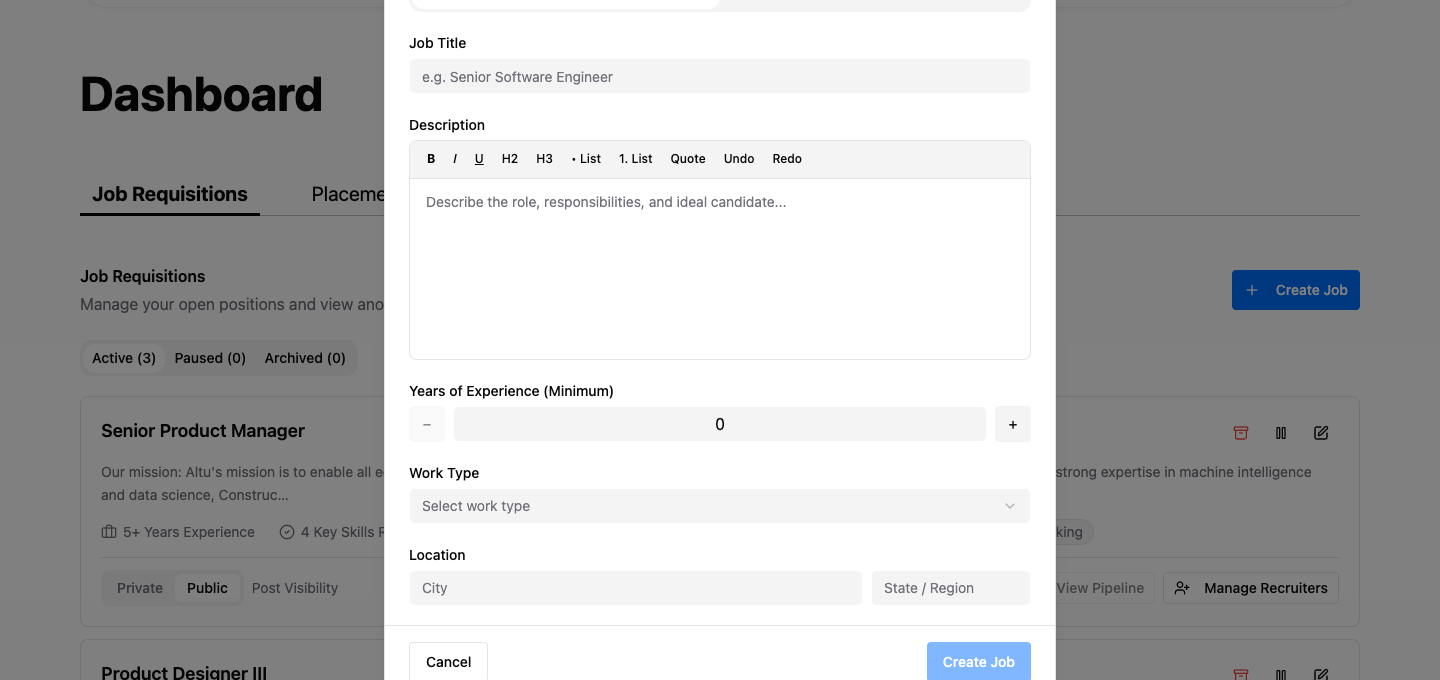Pause the Product Designer III job
This screenshot has height=680, width=1440.
click(x=1281, y=675)
